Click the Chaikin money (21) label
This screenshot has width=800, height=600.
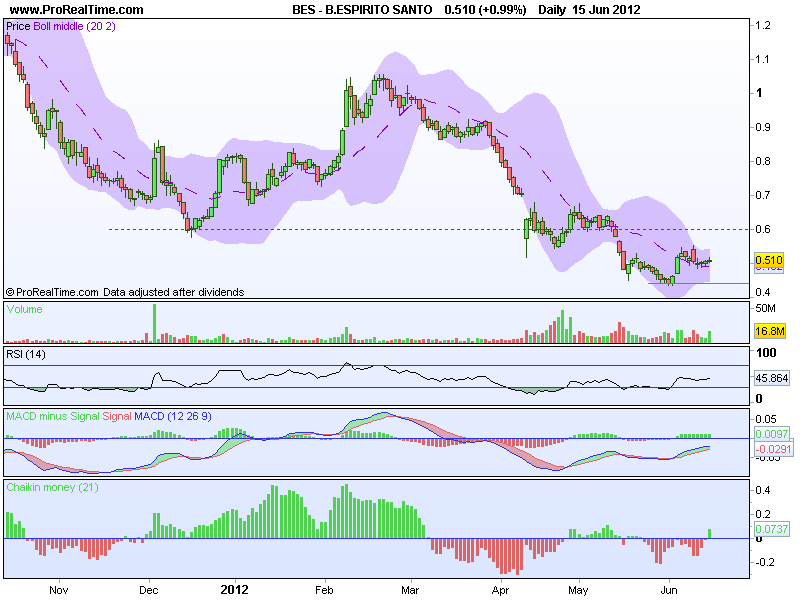[x=53, y=487]
